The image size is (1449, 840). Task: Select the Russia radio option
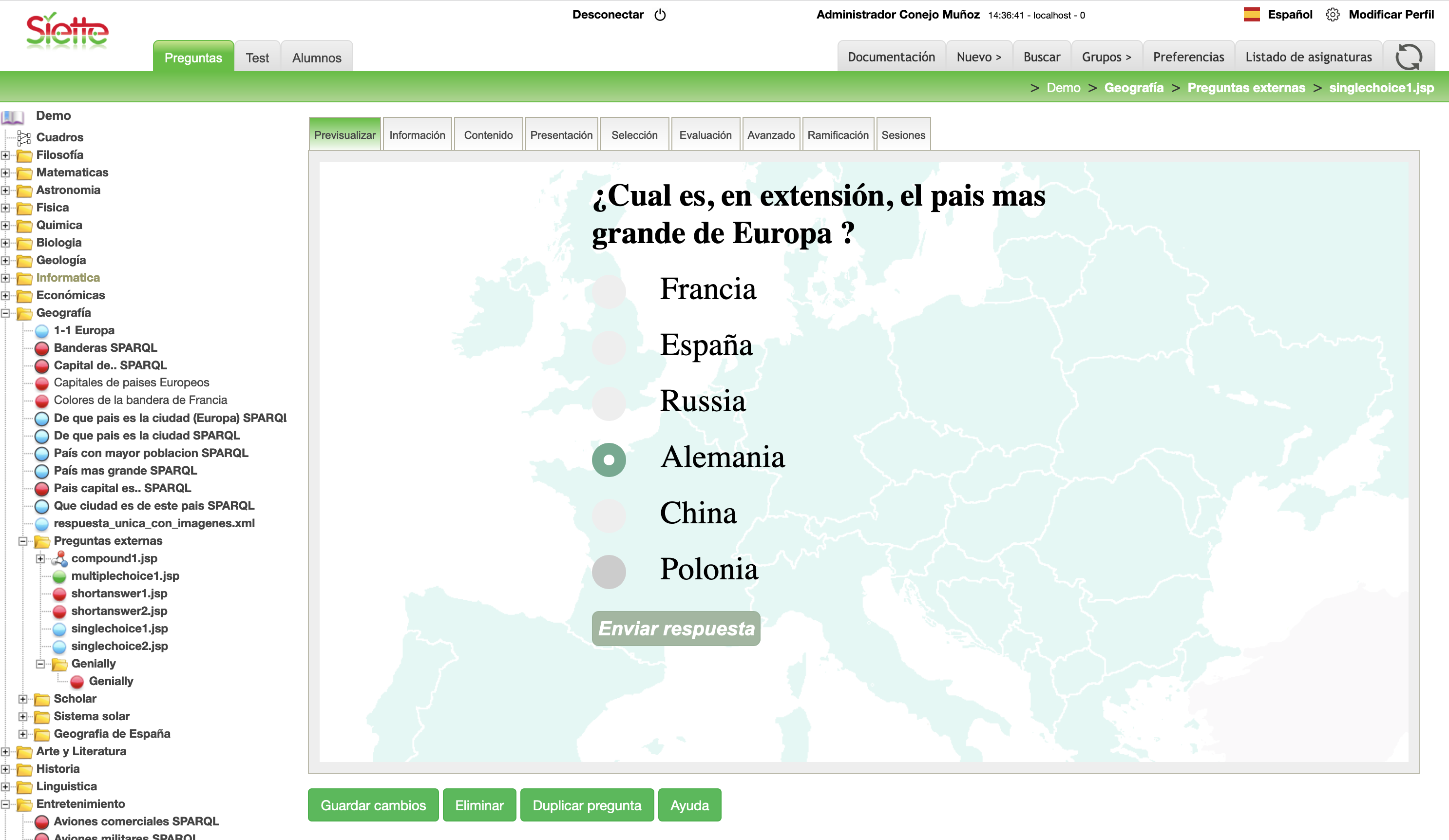click(609, 403)
